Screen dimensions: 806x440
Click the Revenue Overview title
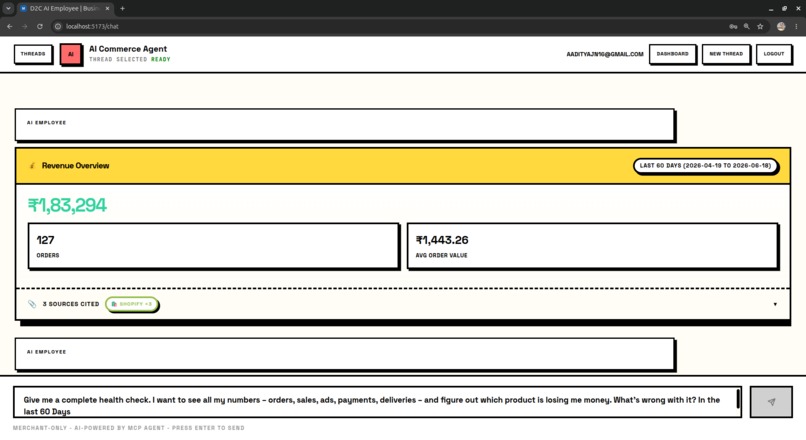tap(76, 166)
